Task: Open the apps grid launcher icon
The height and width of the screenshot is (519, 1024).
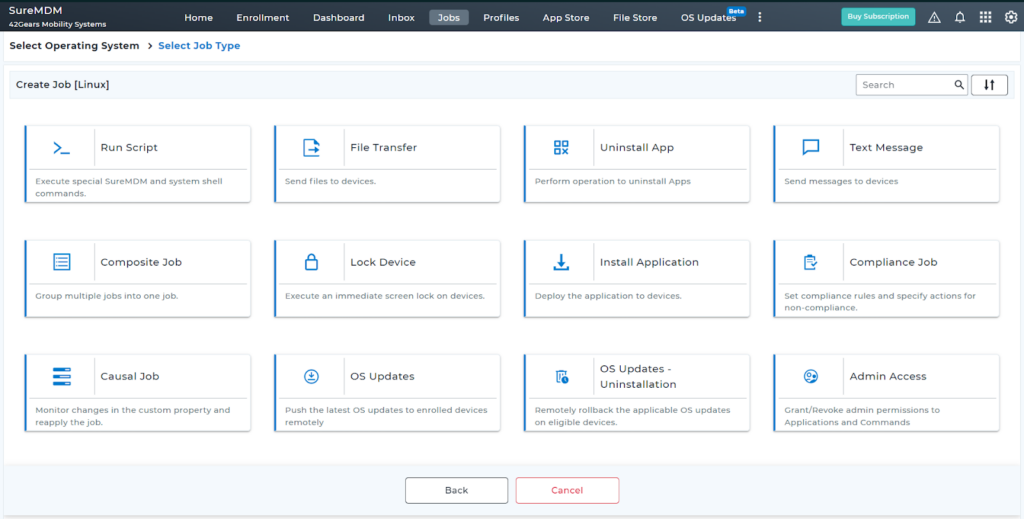Action: pyautogui.click(x=985, y=18)
